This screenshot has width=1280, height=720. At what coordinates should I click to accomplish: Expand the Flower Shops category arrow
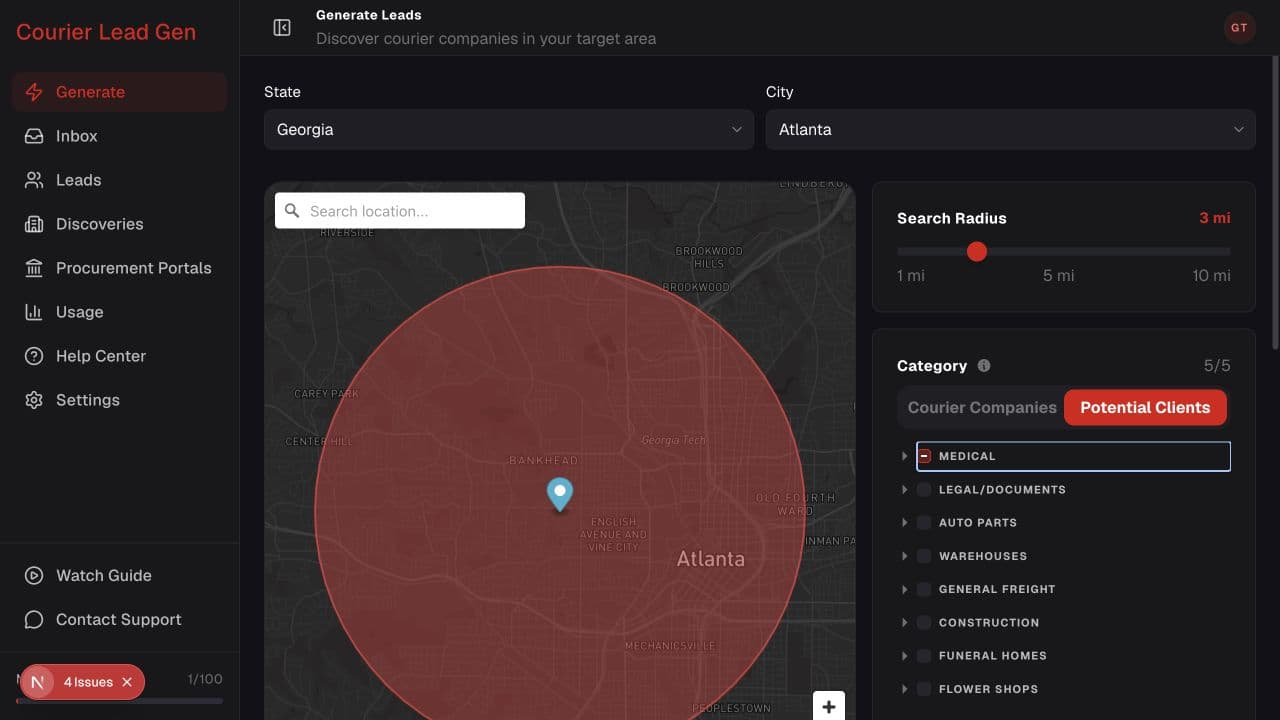[x=904, y=689]
